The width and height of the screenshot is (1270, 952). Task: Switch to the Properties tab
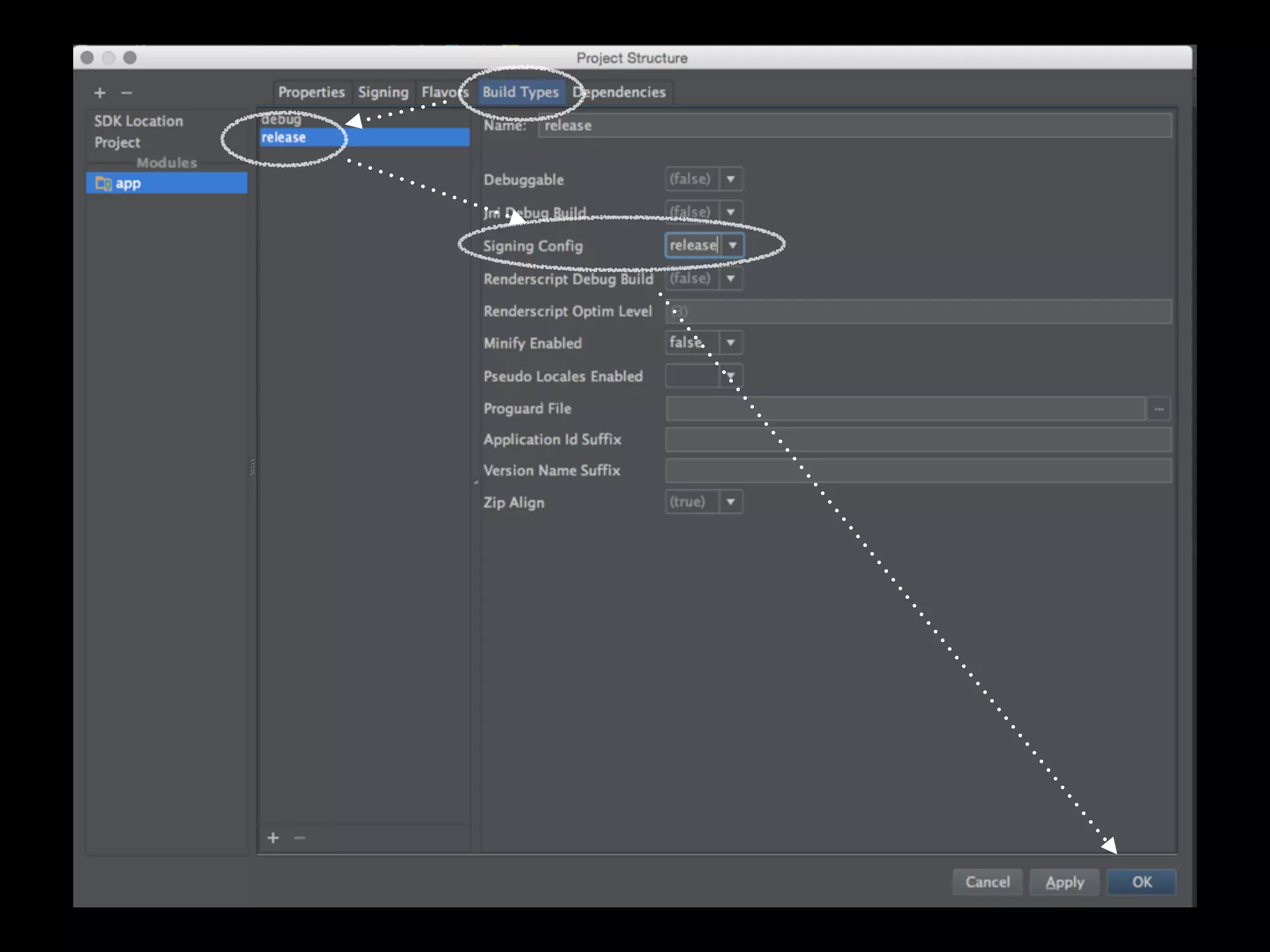click(x=311, y=92)
